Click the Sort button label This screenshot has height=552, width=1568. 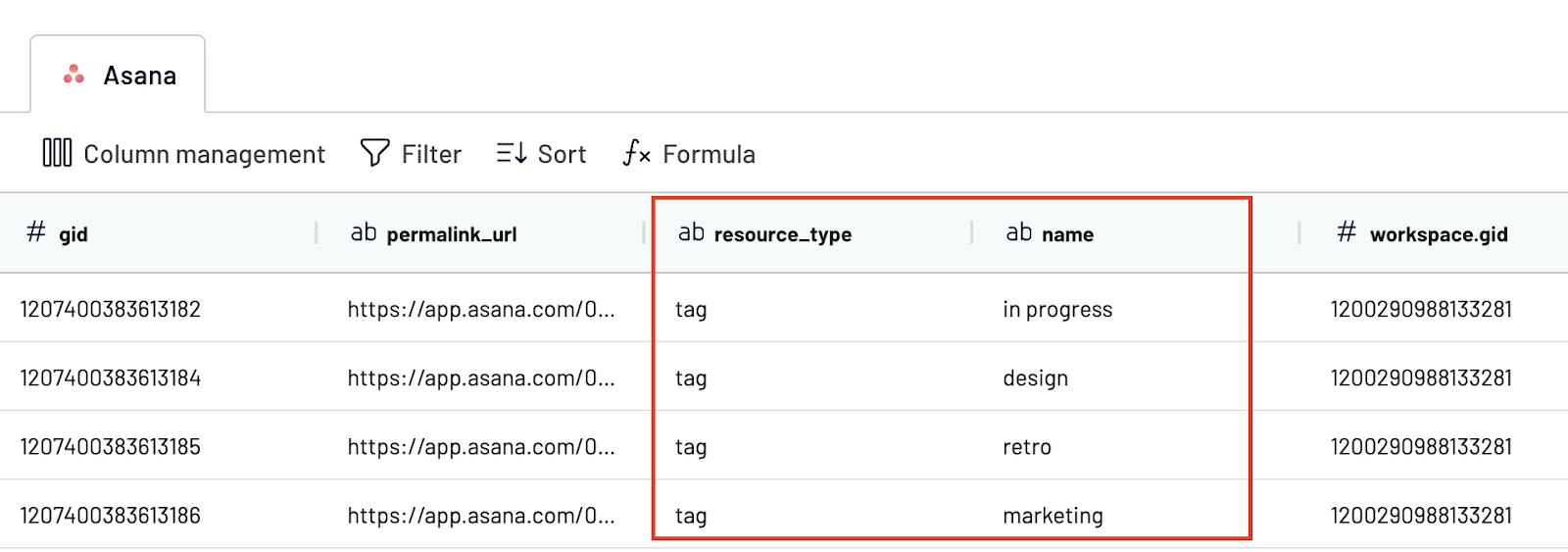[562, 154]
